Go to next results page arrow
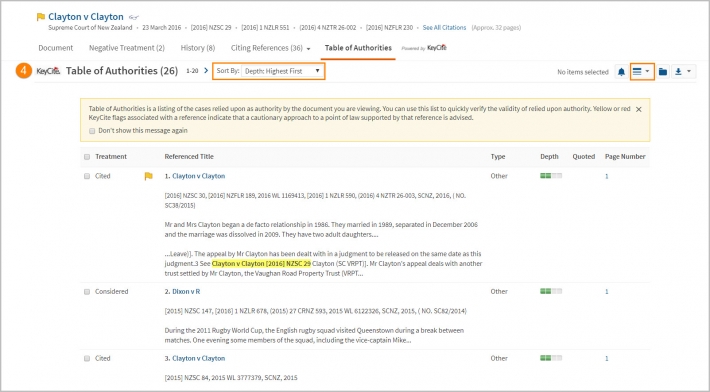The width and height of the screenshot is (710, 392). [206, 71]
